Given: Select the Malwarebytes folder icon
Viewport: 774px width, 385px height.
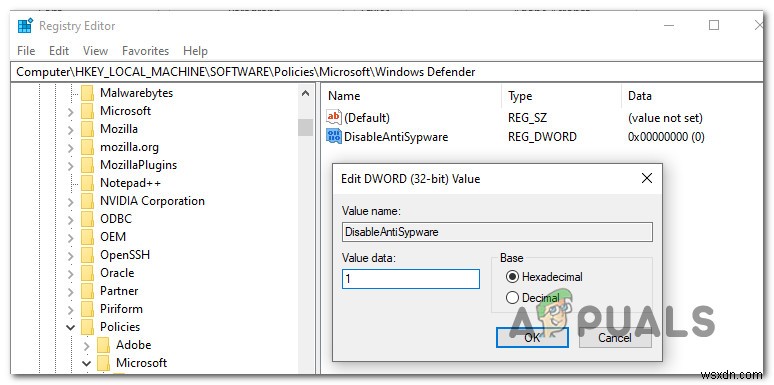Looking at the screenshot, I should point(87,93).
